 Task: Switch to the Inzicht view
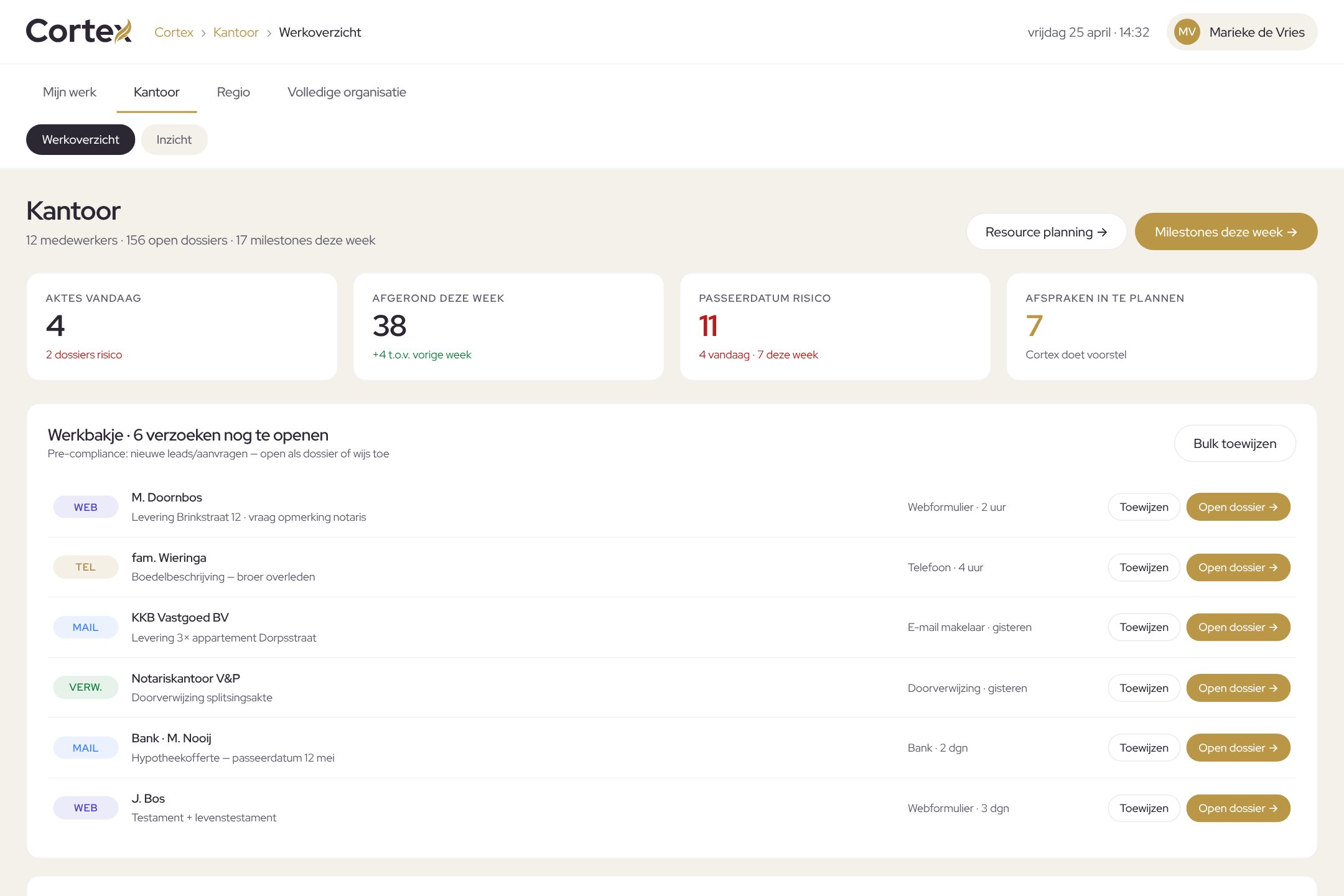[x=174, y=139]
